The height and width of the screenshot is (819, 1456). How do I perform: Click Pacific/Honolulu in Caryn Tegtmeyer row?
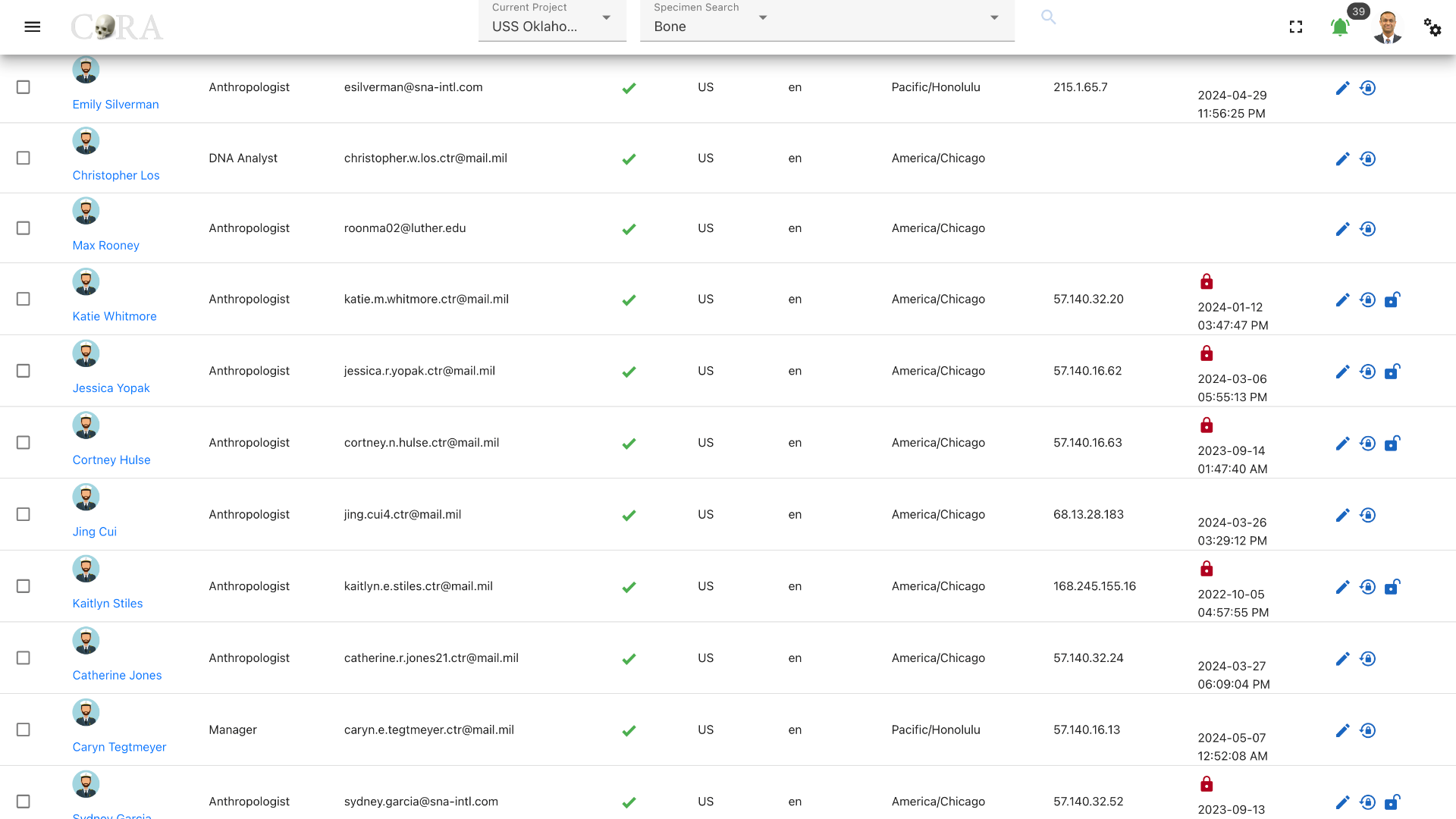pos(936,730)
